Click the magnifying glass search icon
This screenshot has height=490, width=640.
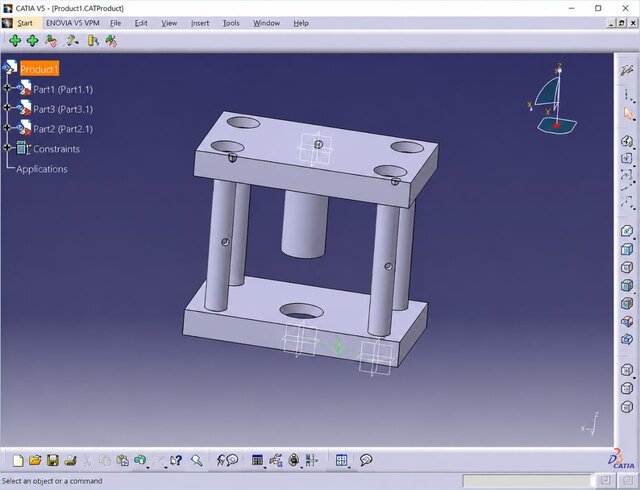point(196,461)
